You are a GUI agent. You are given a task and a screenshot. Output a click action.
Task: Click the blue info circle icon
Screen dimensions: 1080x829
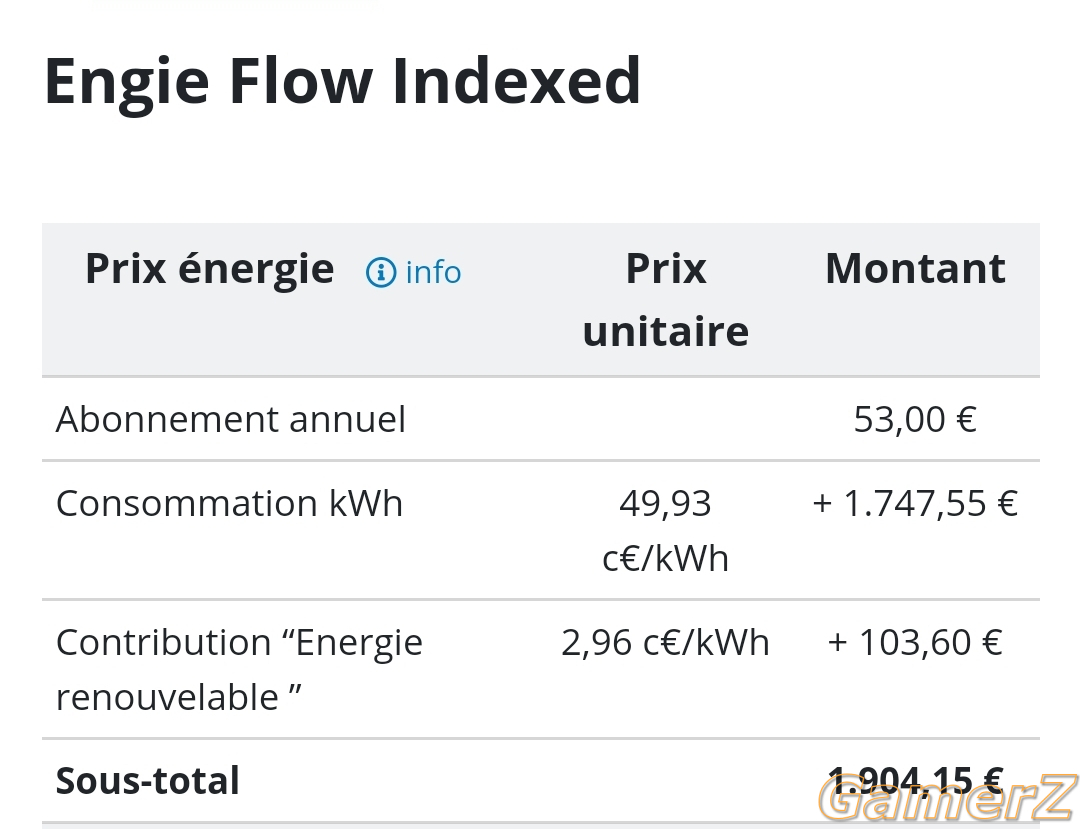click(381, 273)
